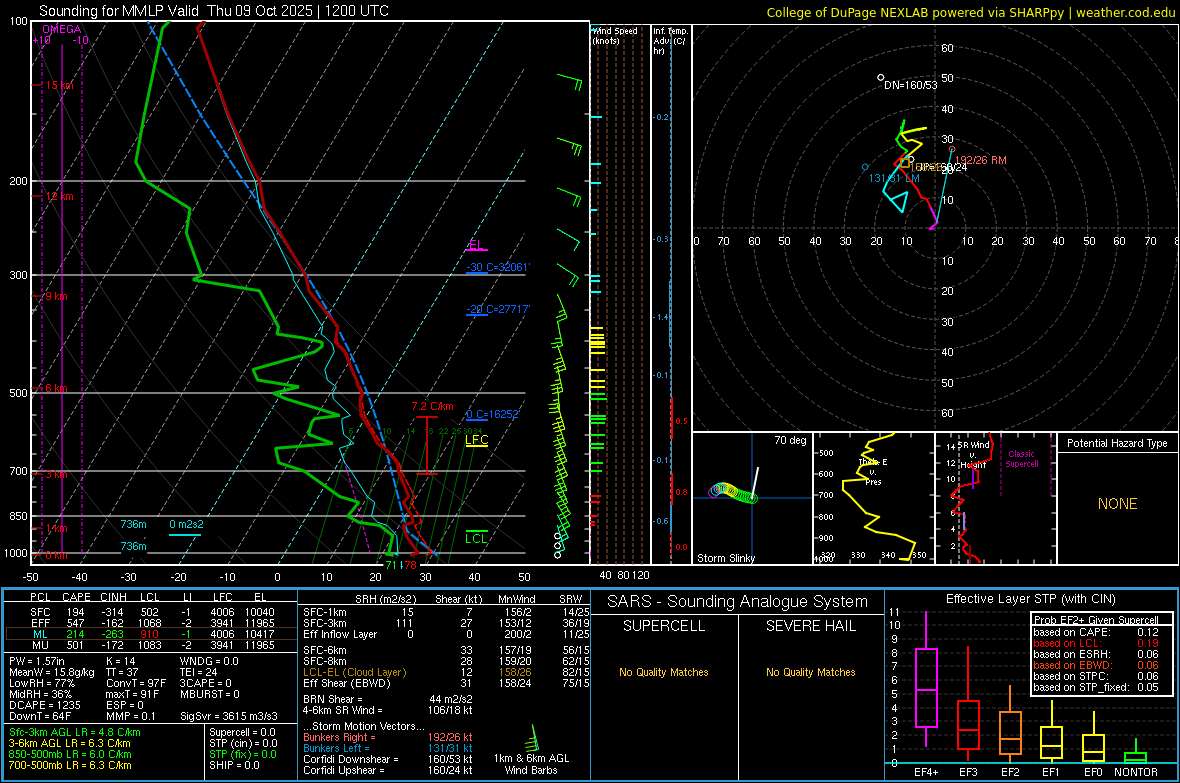Viewport: 1180px width, 783px height.
Task: Click the blue 'Bunkers Left =' entry
Action: tap(388, 748)
